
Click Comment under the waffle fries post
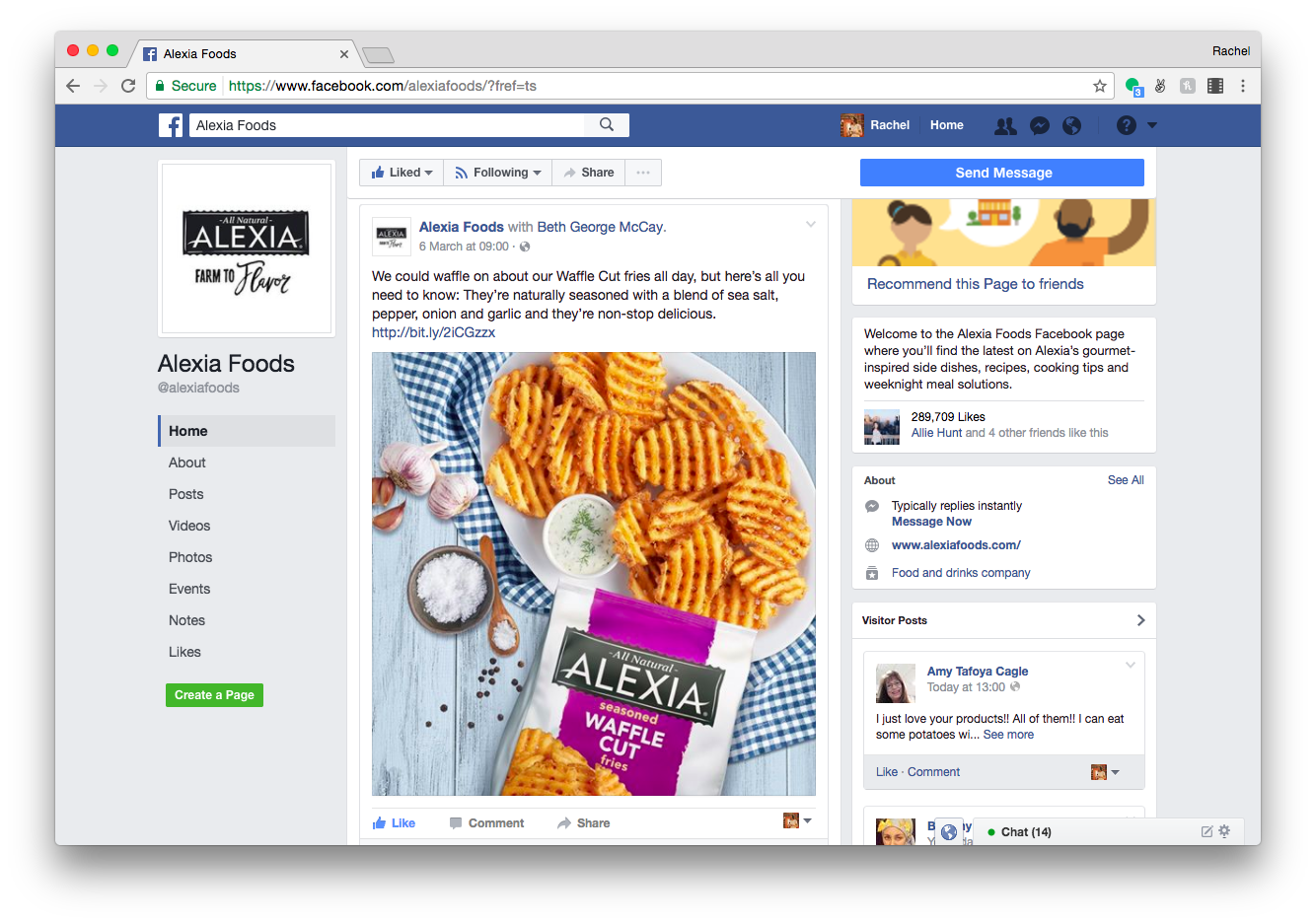coord(486,823)
